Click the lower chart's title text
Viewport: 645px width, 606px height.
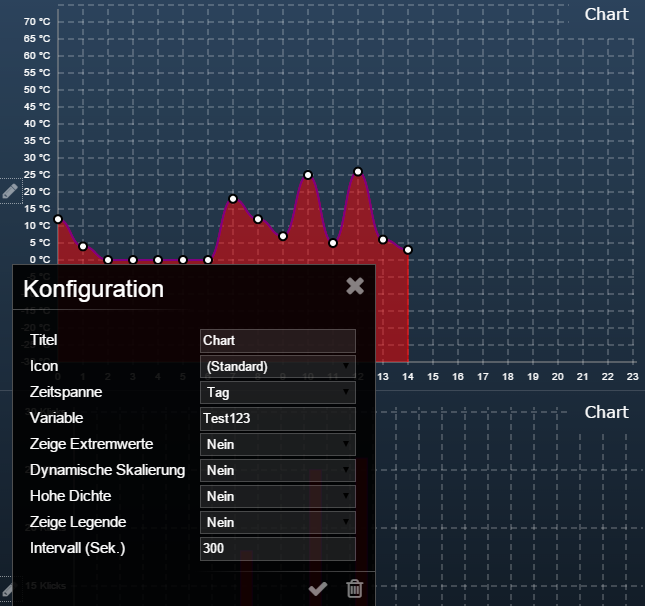[606, 412]
